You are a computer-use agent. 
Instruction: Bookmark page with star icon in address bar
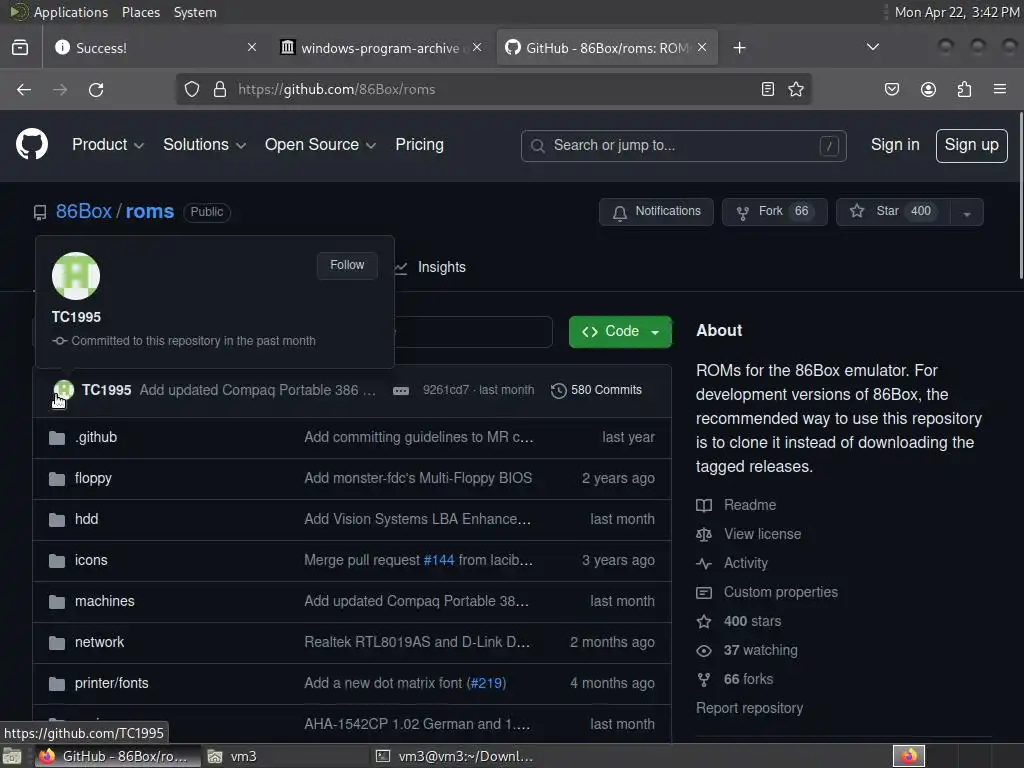coord(796,89)
